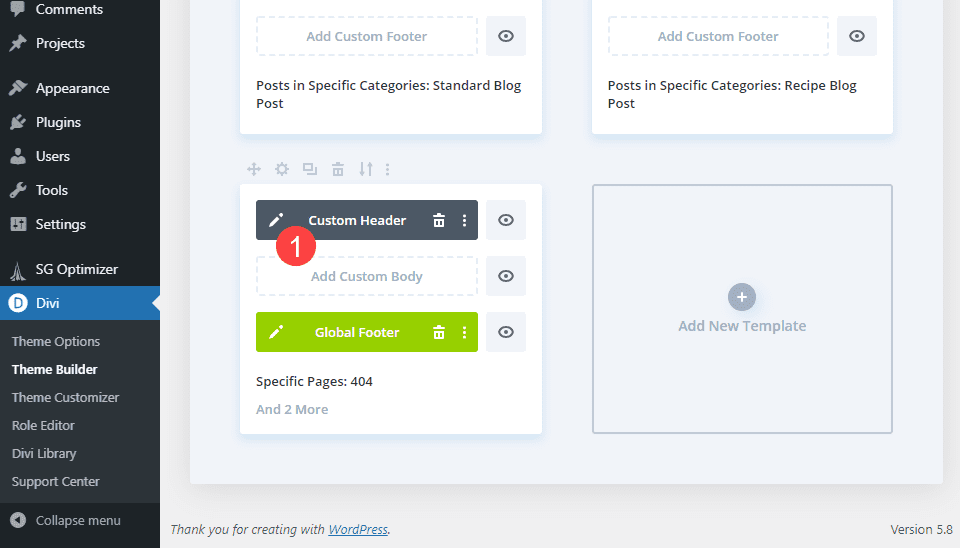
Task: Click the pencil icon on Custom Header
Action: click(276, 220)
